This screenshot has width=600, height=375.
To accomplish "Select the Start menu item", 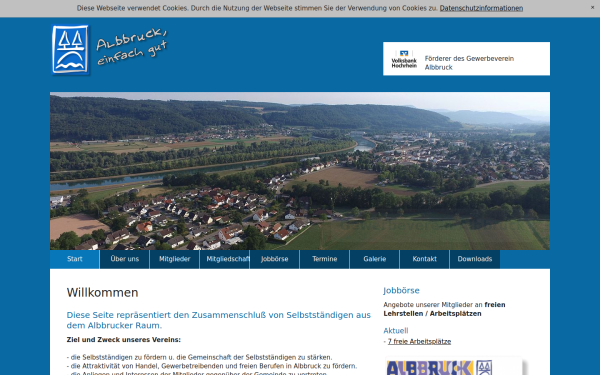I will pos(75,259).
